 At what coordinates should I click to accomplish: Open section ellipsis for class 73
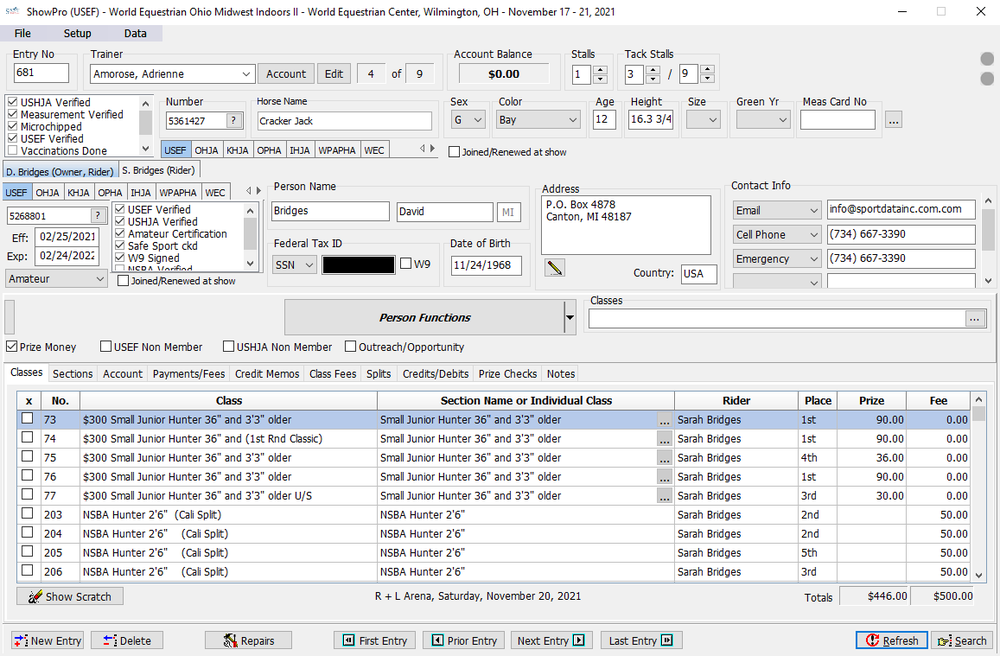[664, 420]
